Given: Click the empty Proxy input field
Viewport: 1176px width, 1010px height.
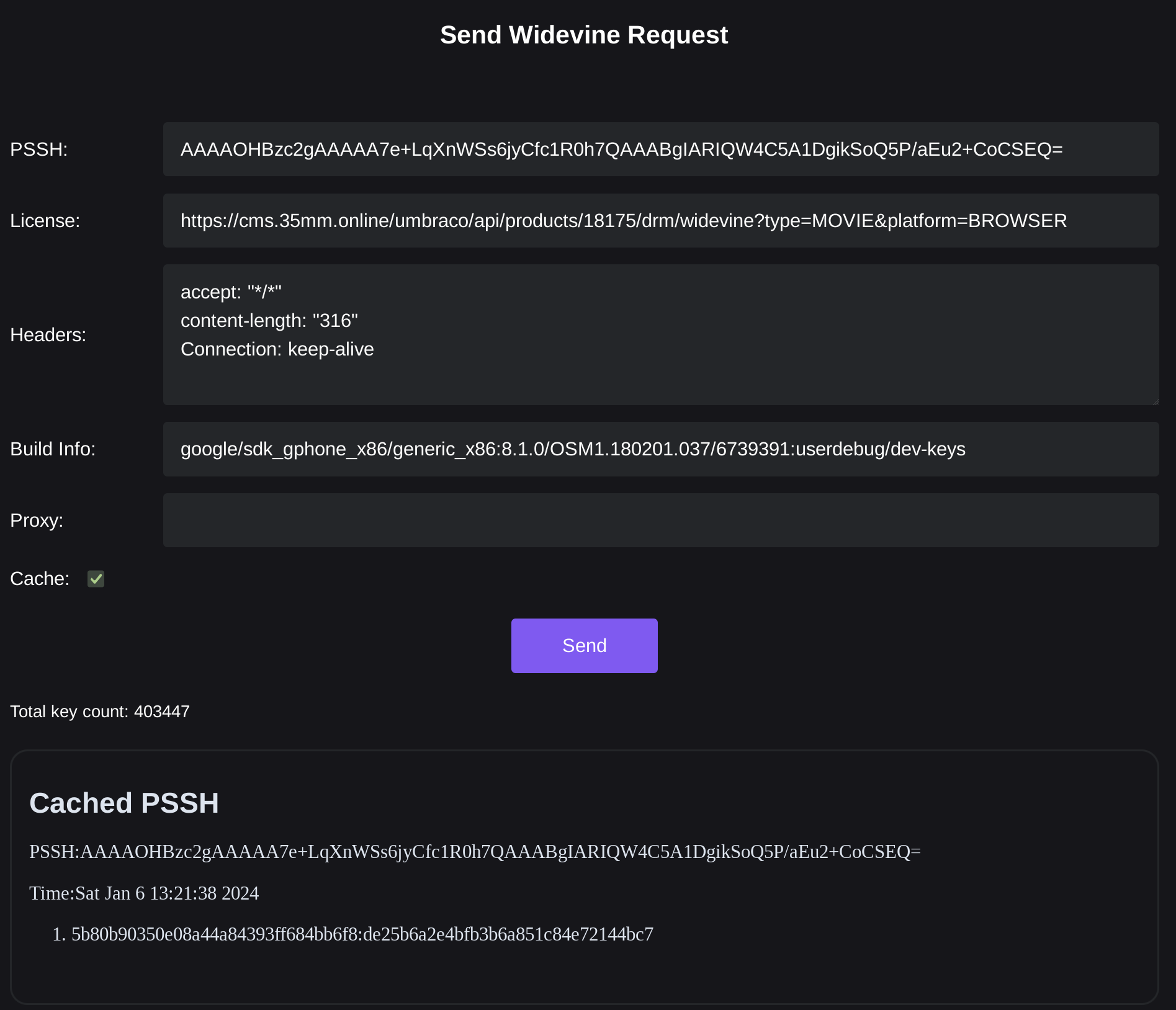Looking at the screenshot, I should click(x=660, y=521).
